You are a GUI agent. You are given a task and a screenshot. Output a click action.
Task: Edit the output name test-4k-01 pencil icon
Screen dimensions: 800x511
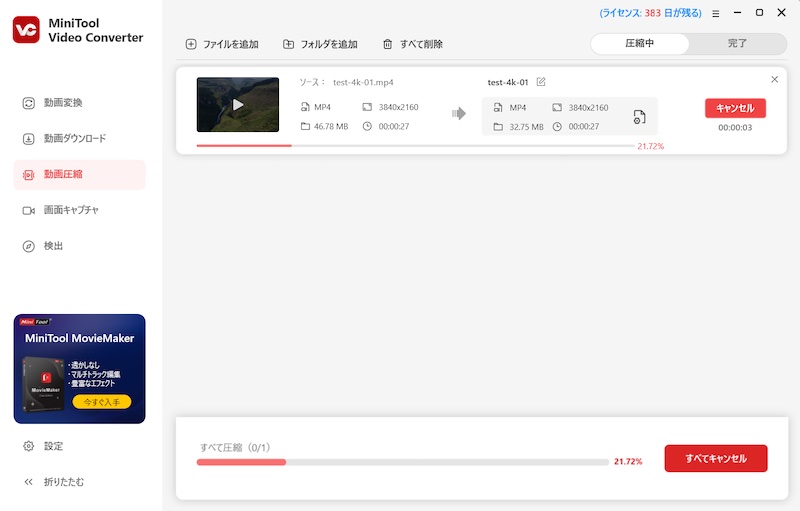(541, 82)
